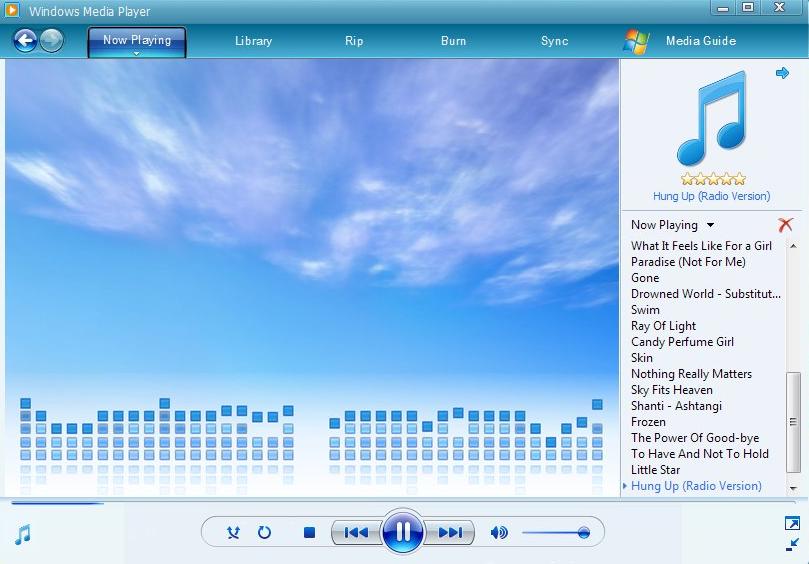This screenshot has width=809, height=564.
Task: Select the track Little Star
Action: pyautogui.click(x=655, y=470)
